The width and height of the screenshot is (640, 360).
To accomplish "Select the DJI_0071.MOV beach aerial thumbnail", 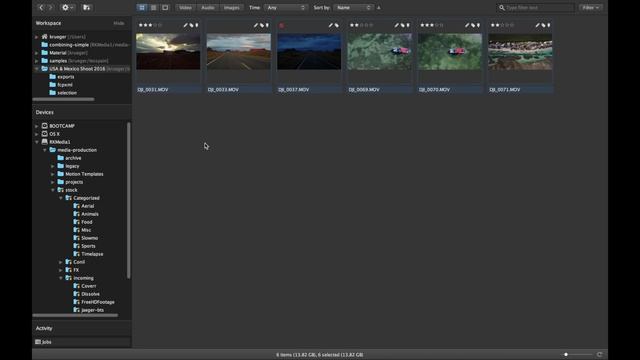I will coord(520,52).
